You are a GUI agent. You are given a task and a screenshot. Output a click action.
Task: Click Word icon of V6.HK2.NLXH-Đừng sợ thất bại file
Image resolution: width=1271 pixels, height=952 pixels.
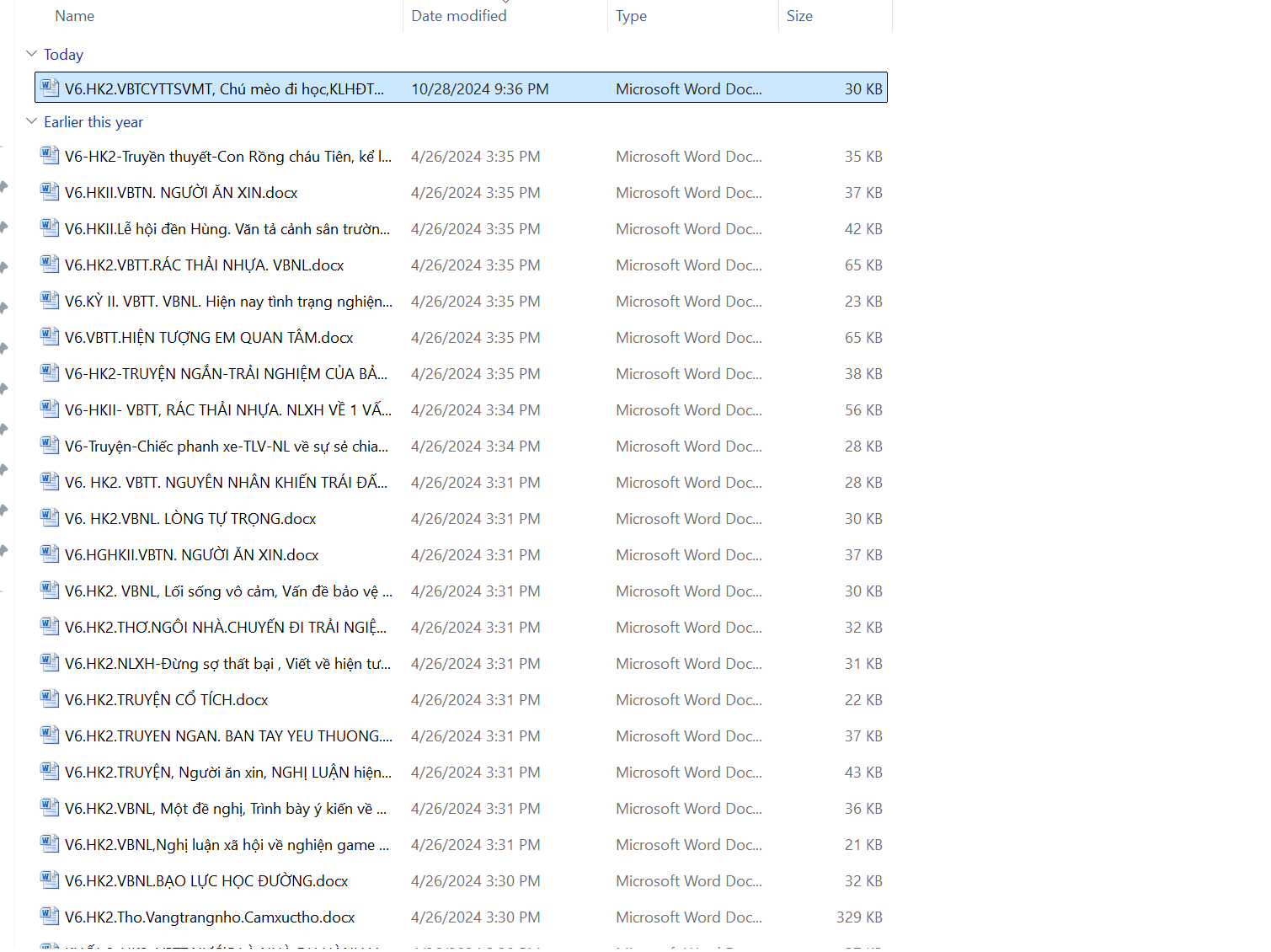(50, 662)
